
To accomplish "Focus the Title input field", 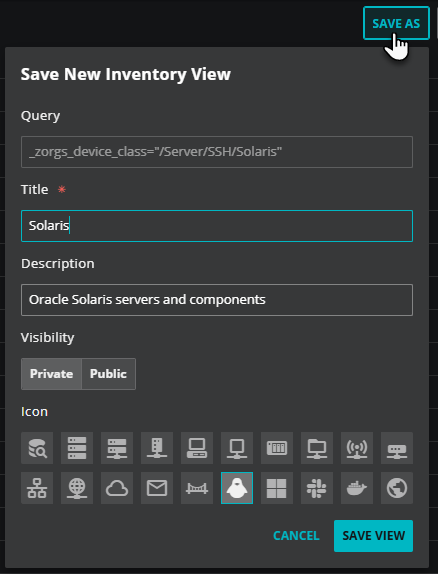I will [x=217, y=226].
